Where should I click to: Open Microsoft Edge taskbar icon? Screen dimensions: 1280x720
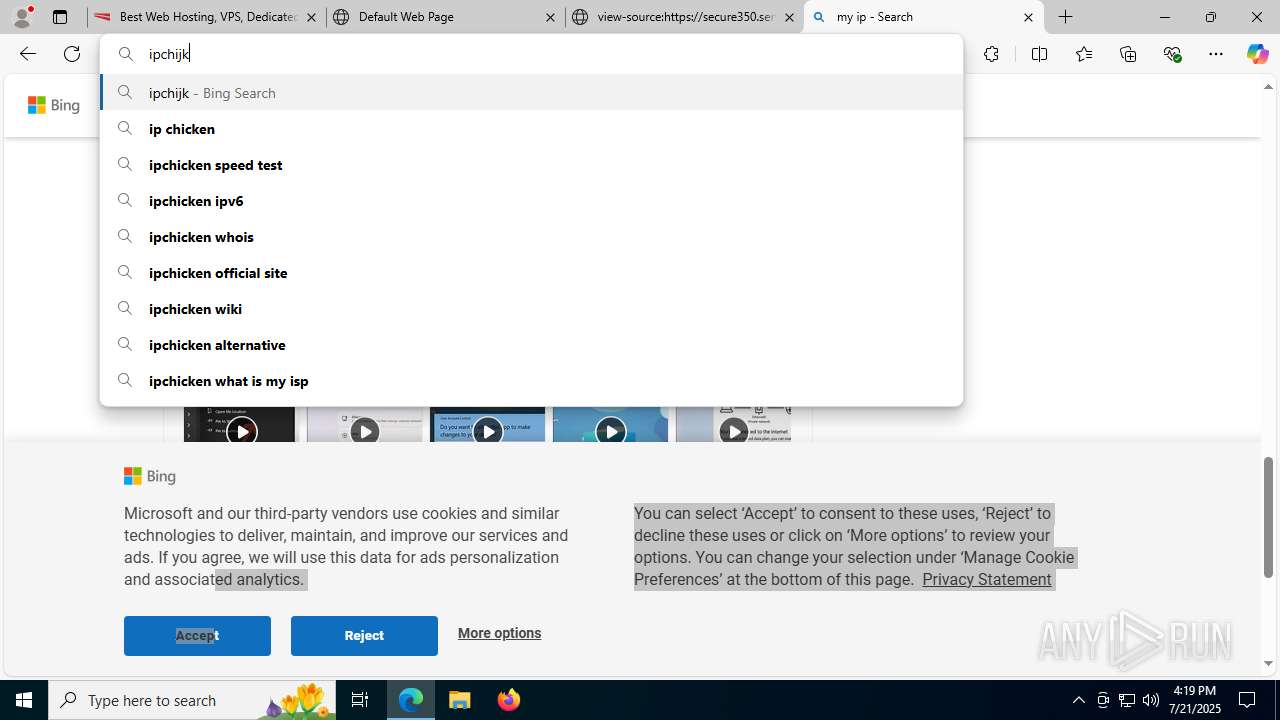pyautogui.click(x=411, y=700)
